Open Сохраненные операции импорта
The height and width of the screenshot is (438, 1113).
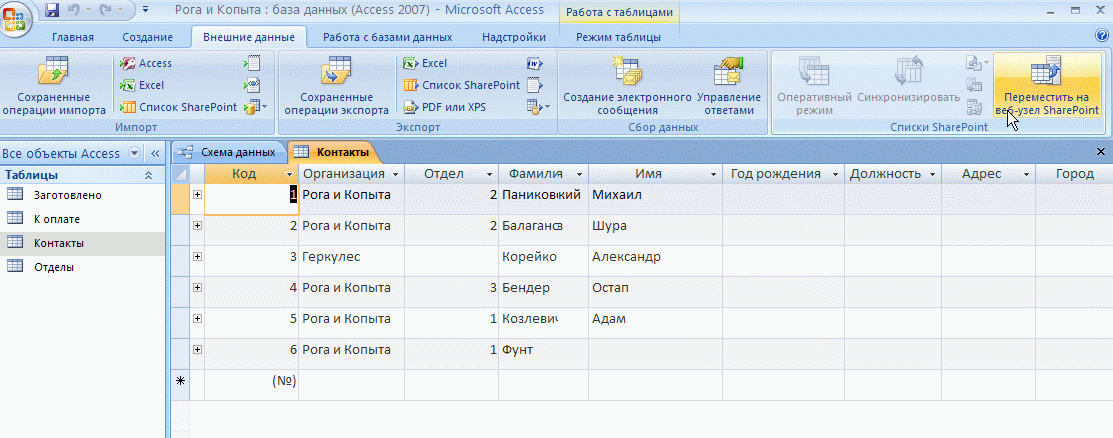click(54, 85)
